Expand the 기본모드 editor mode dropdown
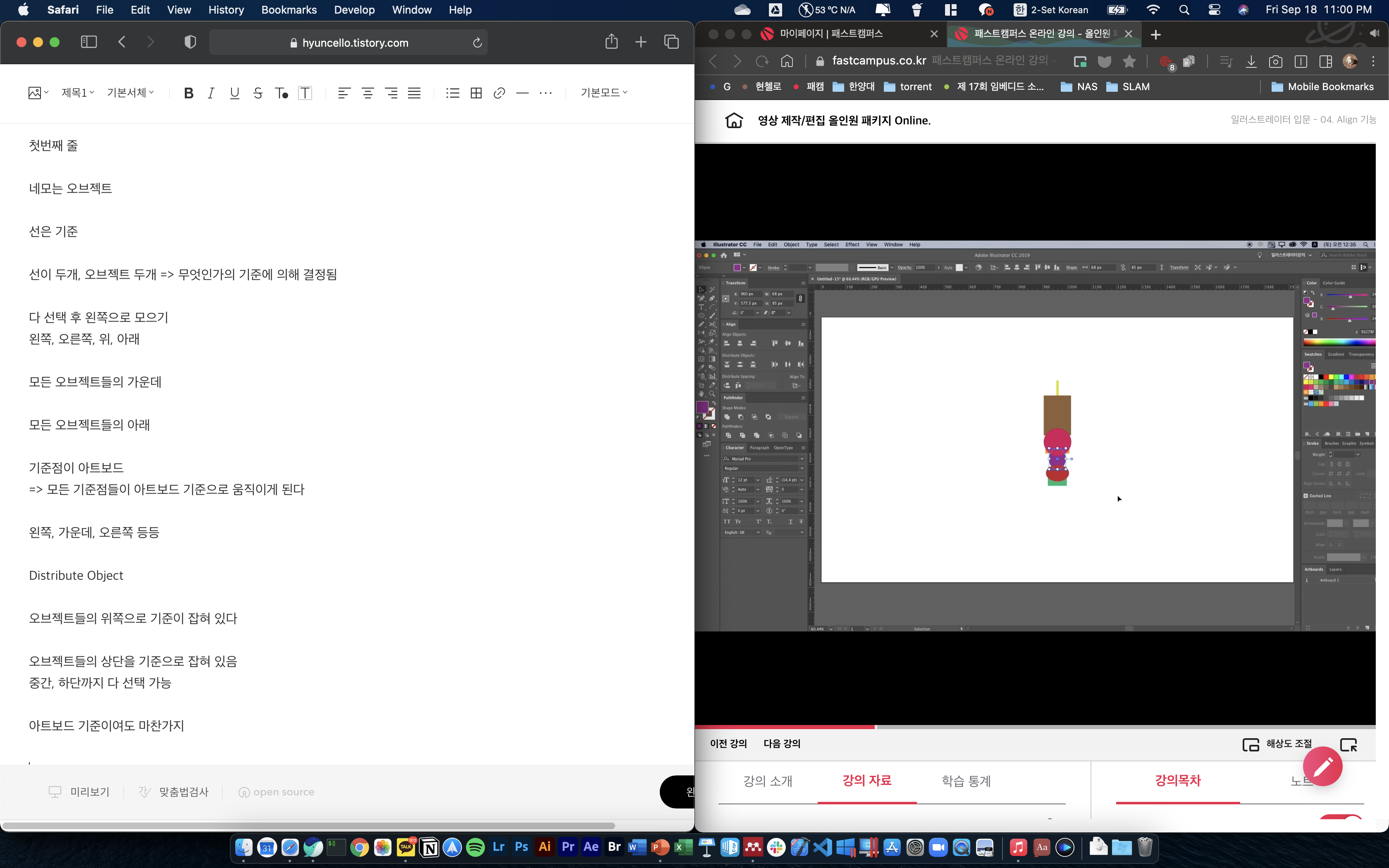 click(604, 93)
